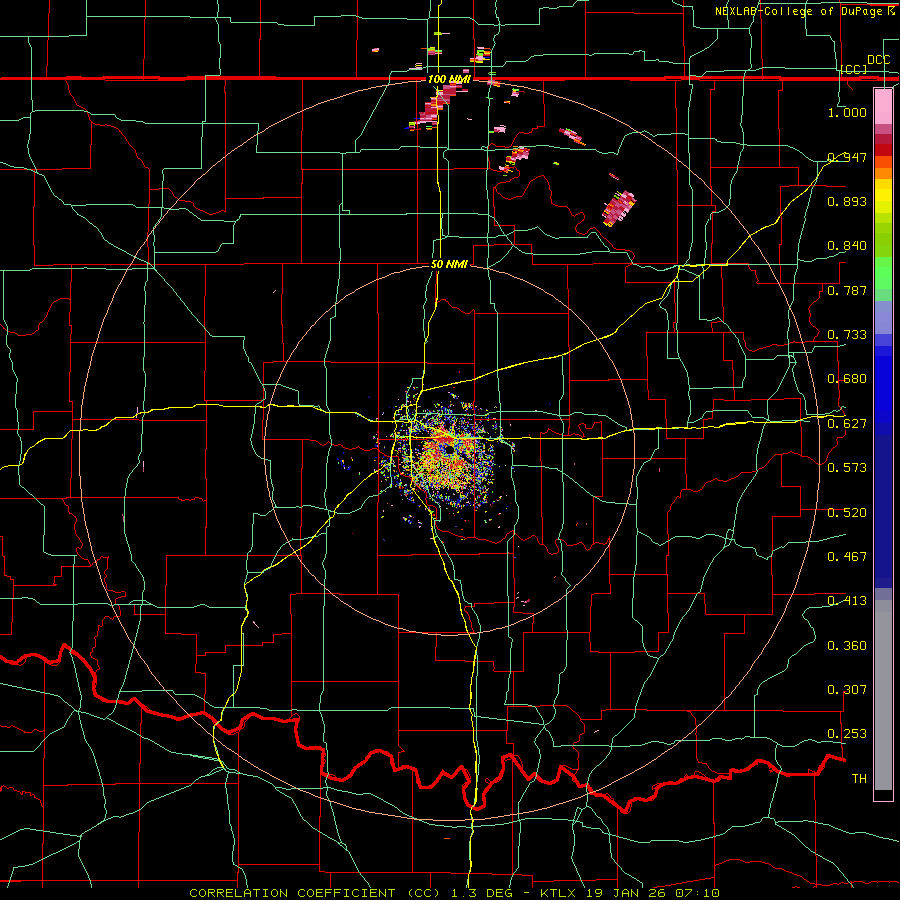This screenshot has height=900, width=900.
Task: Select the 0.733 legend value
Action: pos(847,335)
